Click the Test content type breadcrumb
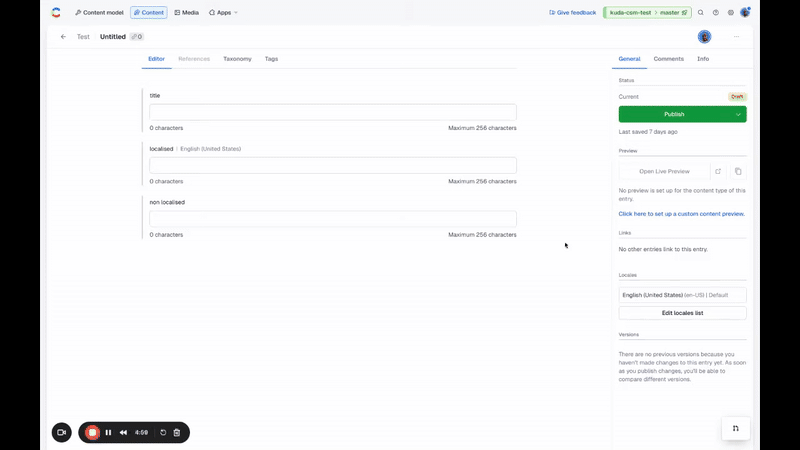Image resolution: width=800 pixels, height=450 pixels. 83,37
